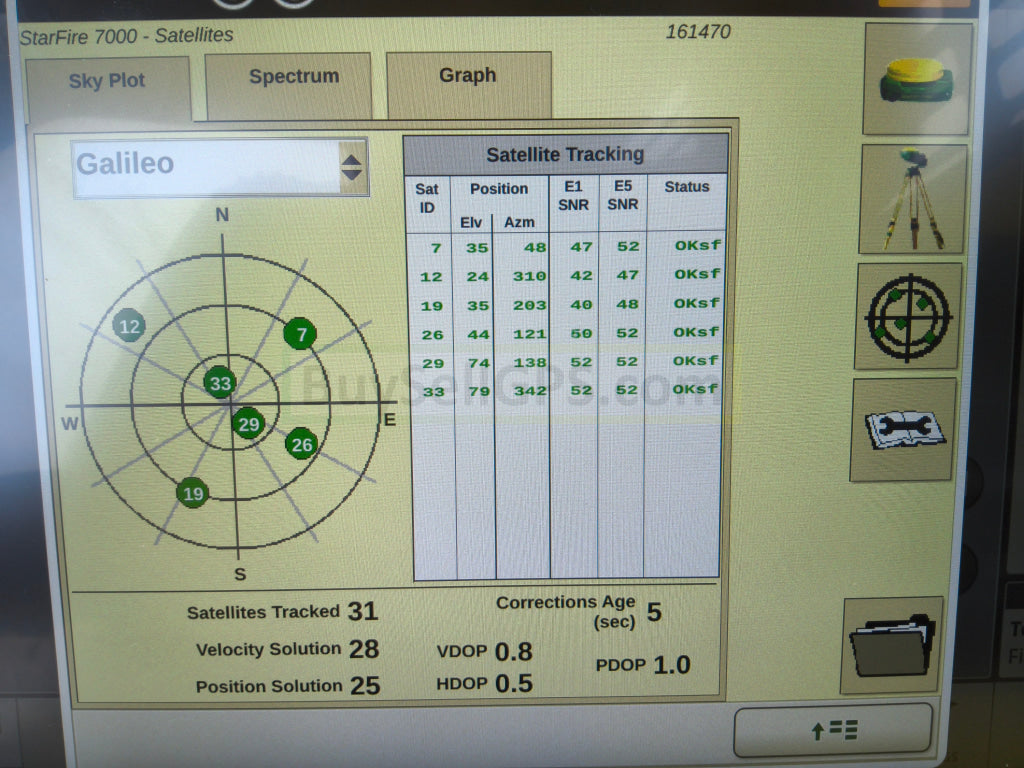Viewport: 1024px width, 768px height.
Task: Switch to the Spectrum tab
Action: click(288, 85)
